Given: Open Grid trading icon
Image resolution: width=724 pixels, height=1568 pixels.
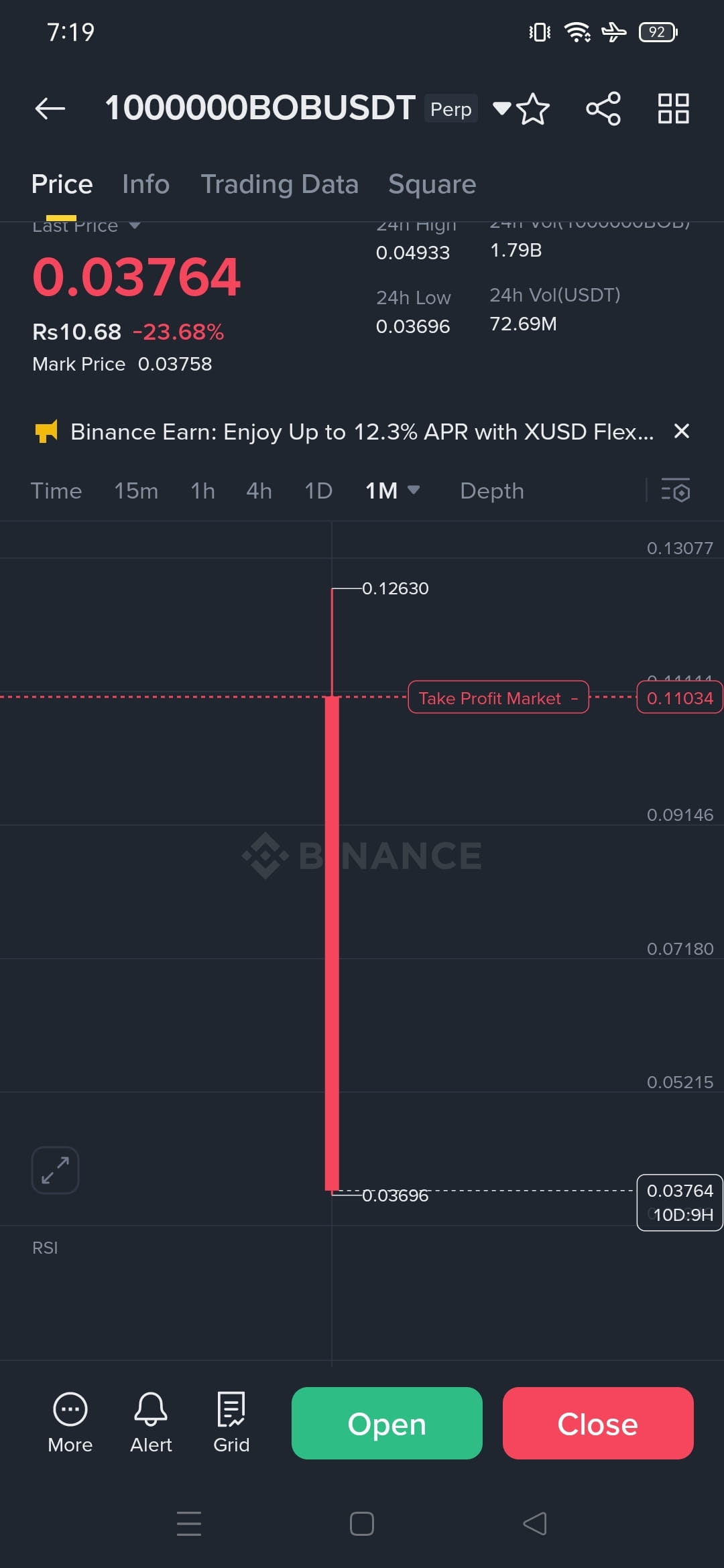Looking at the screenshot, I should click(x=231, y=1422).
